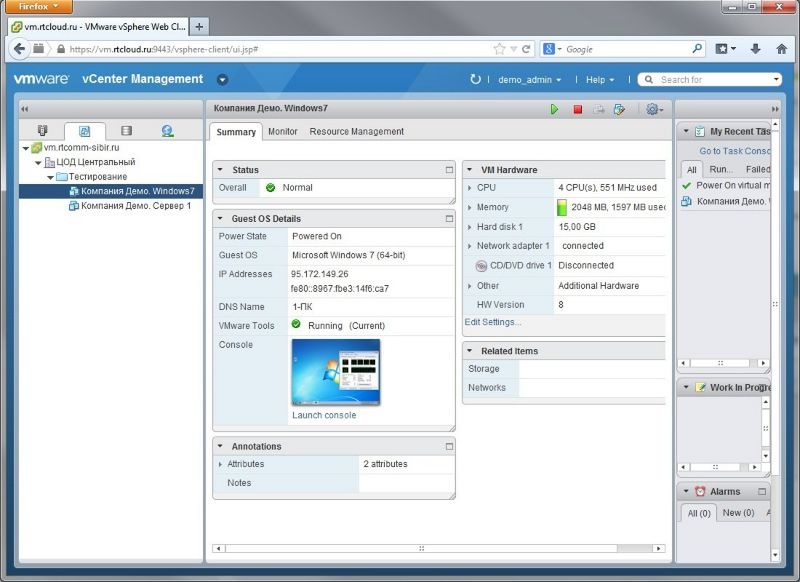
Task: Open the Resource Management tab
Action: point(356,132)
